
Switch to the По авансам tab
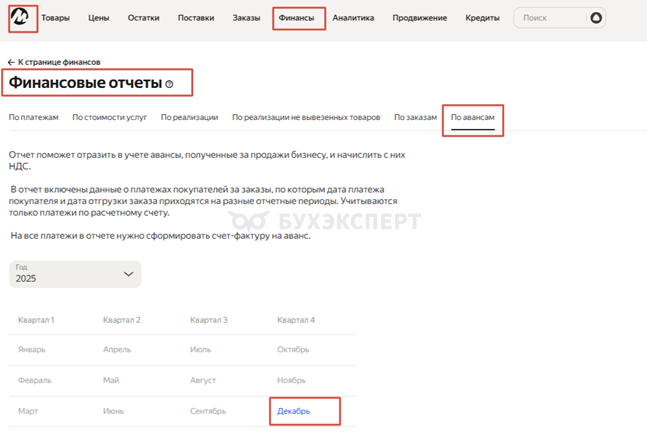coord(472,117)
